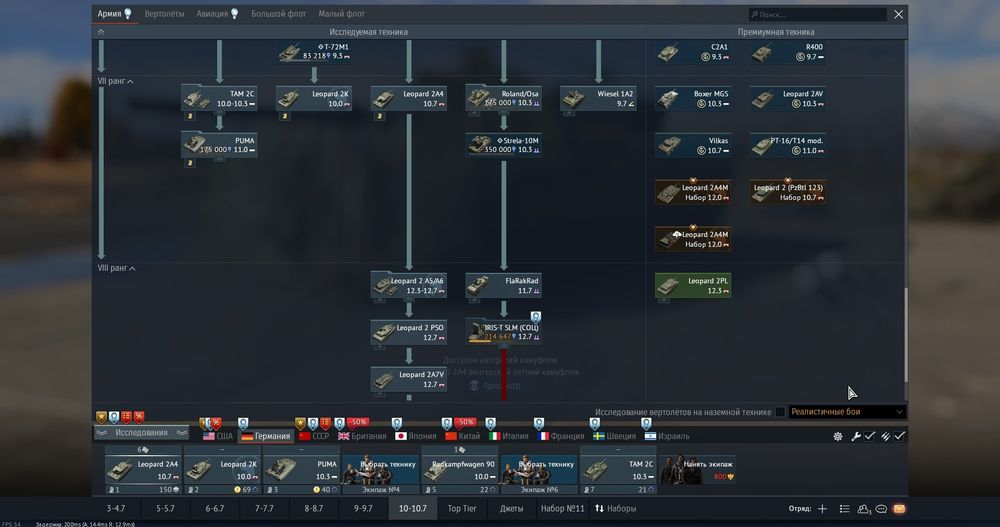Click Выбрать технику for Экипаж №6

click(x=539, y=470)
